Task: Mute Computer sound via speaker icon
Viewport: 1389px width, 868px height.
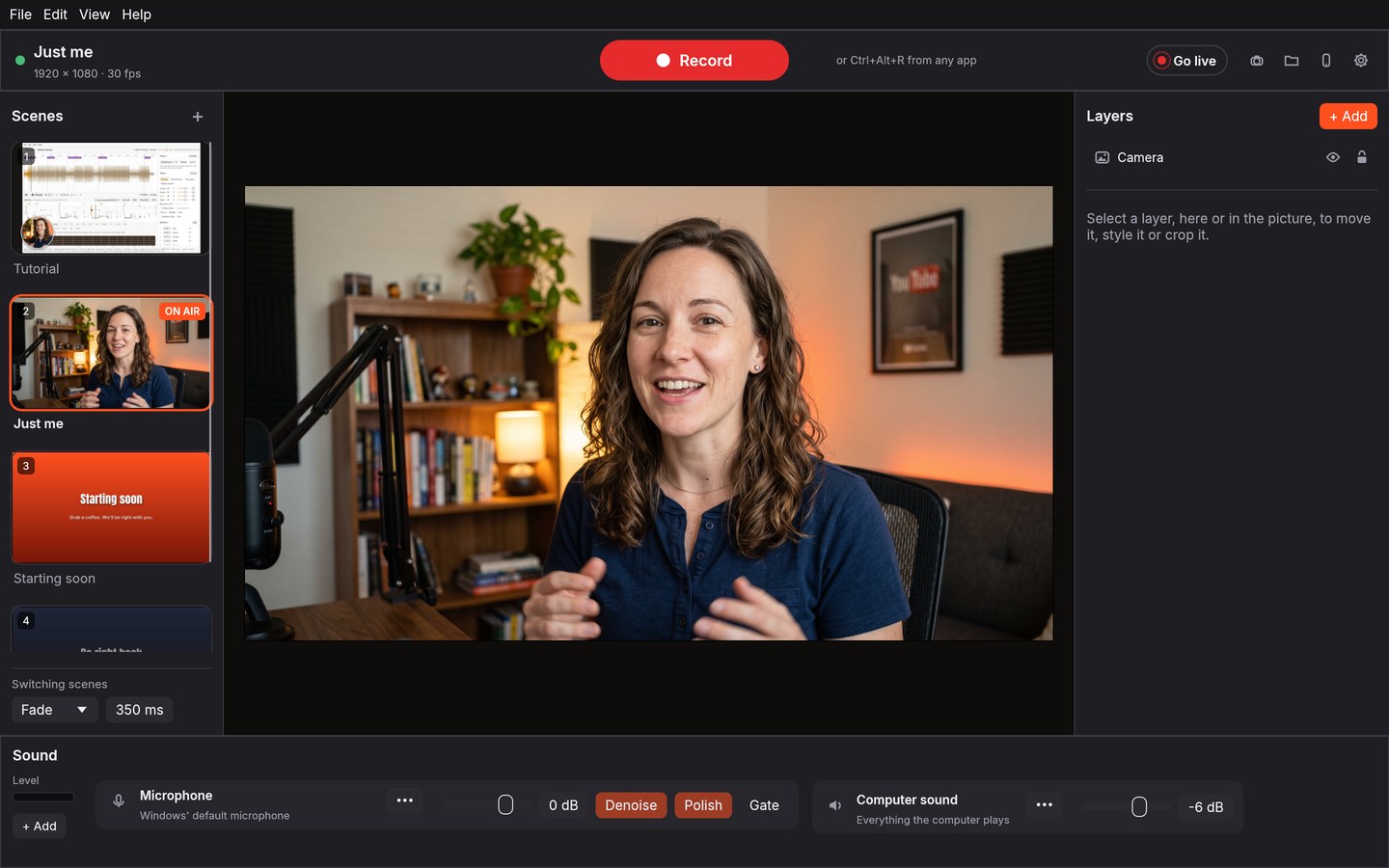Action: tap(835, 805)
